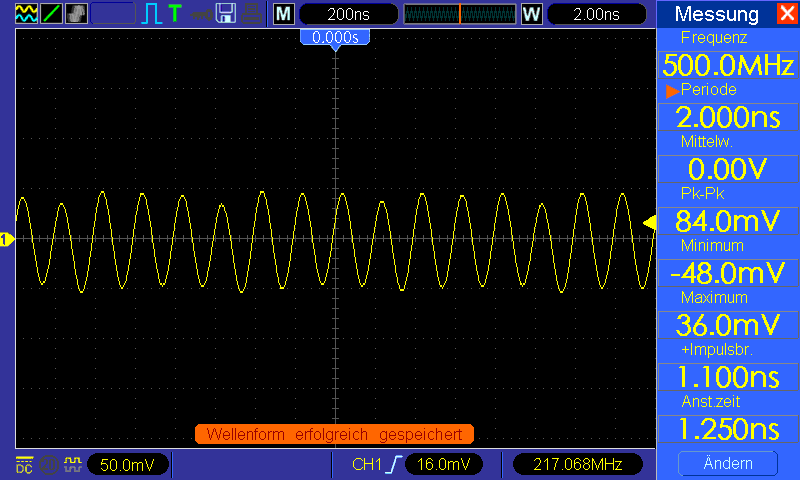
Task: Click the 2.00ns window timebase field
Action: click(x=596, y=14)
